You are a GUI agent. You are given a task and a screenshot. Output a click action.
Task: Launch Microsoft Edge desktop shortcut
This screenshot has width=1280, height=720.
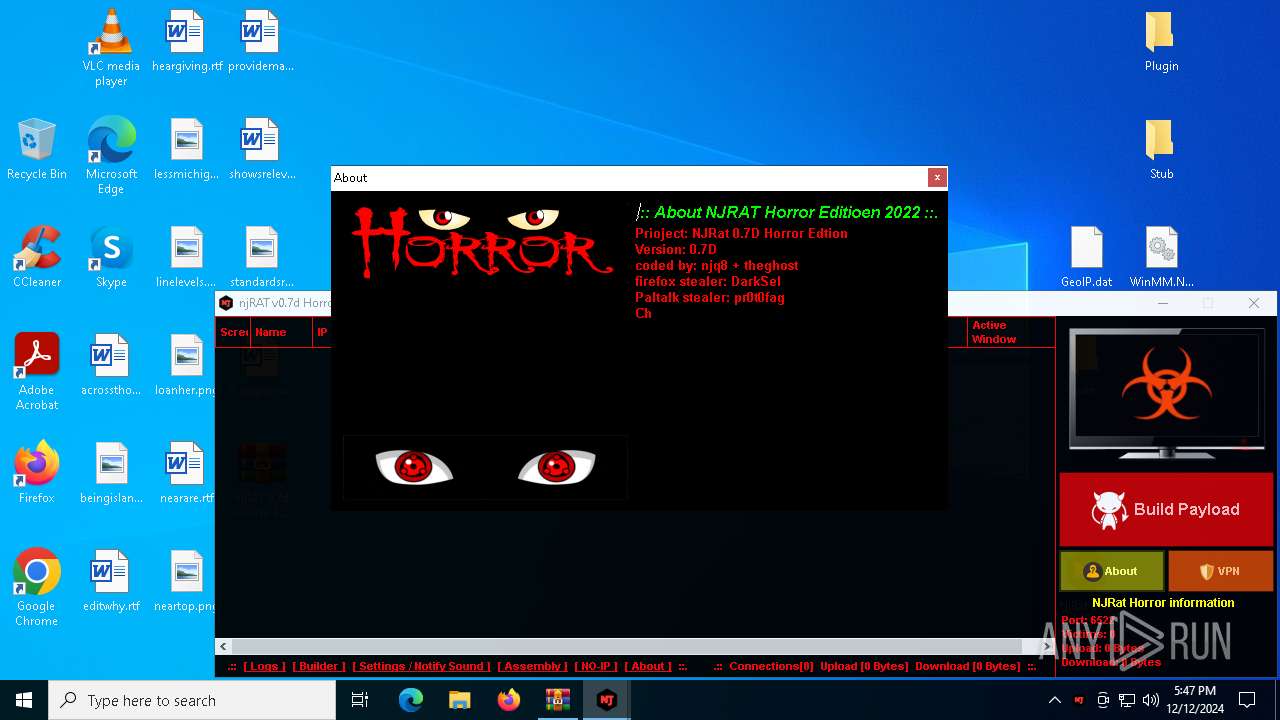[x=111, y=156]
